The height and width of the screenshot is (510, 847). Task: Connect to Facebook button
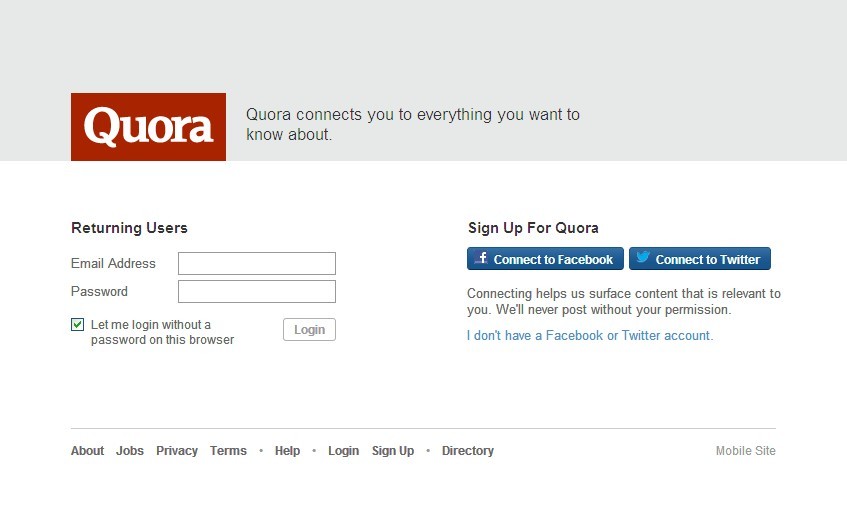[x=545, y=259]
